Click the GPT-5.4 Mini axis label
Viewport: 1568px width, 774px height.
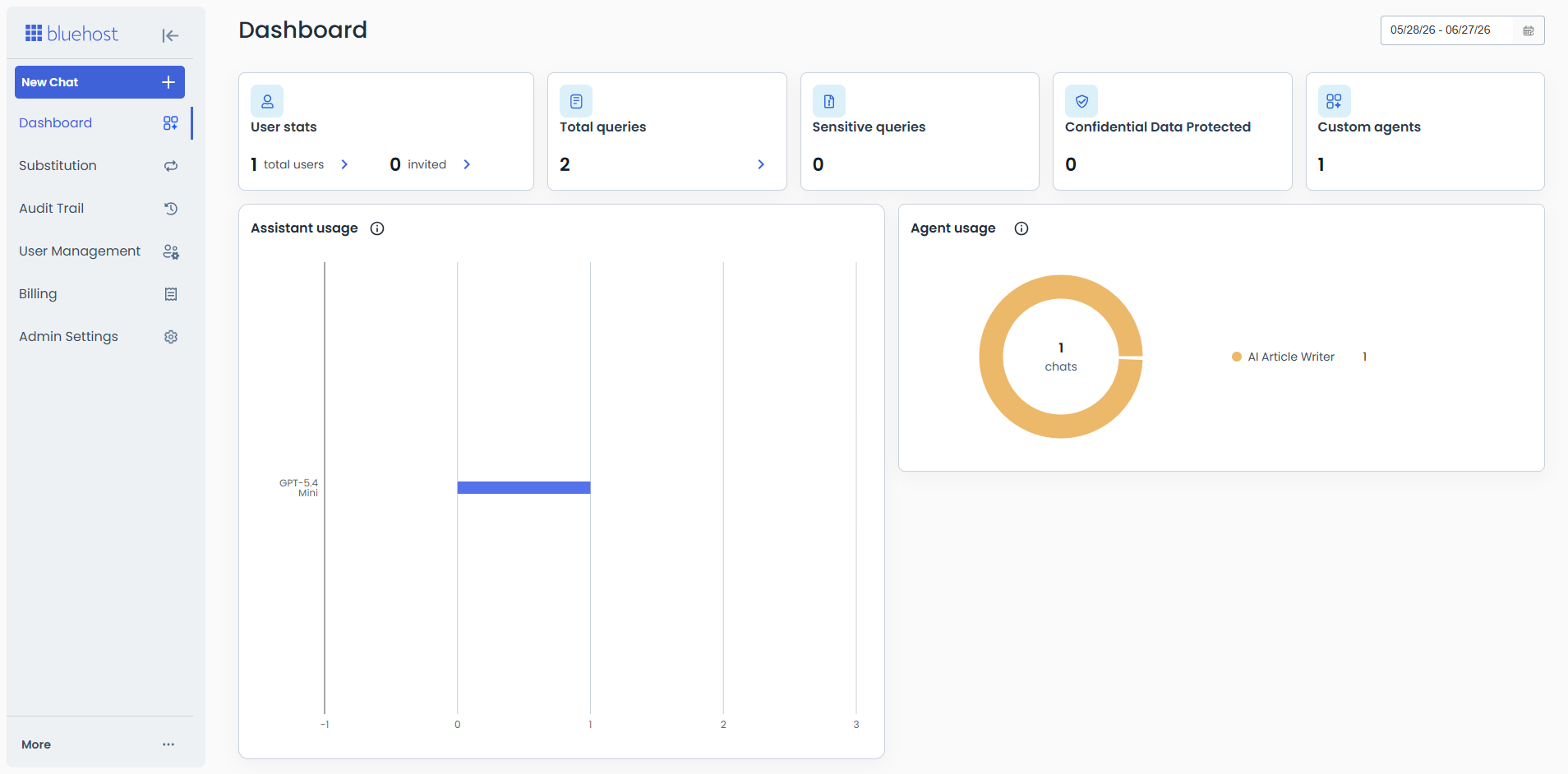click(299, 488)
